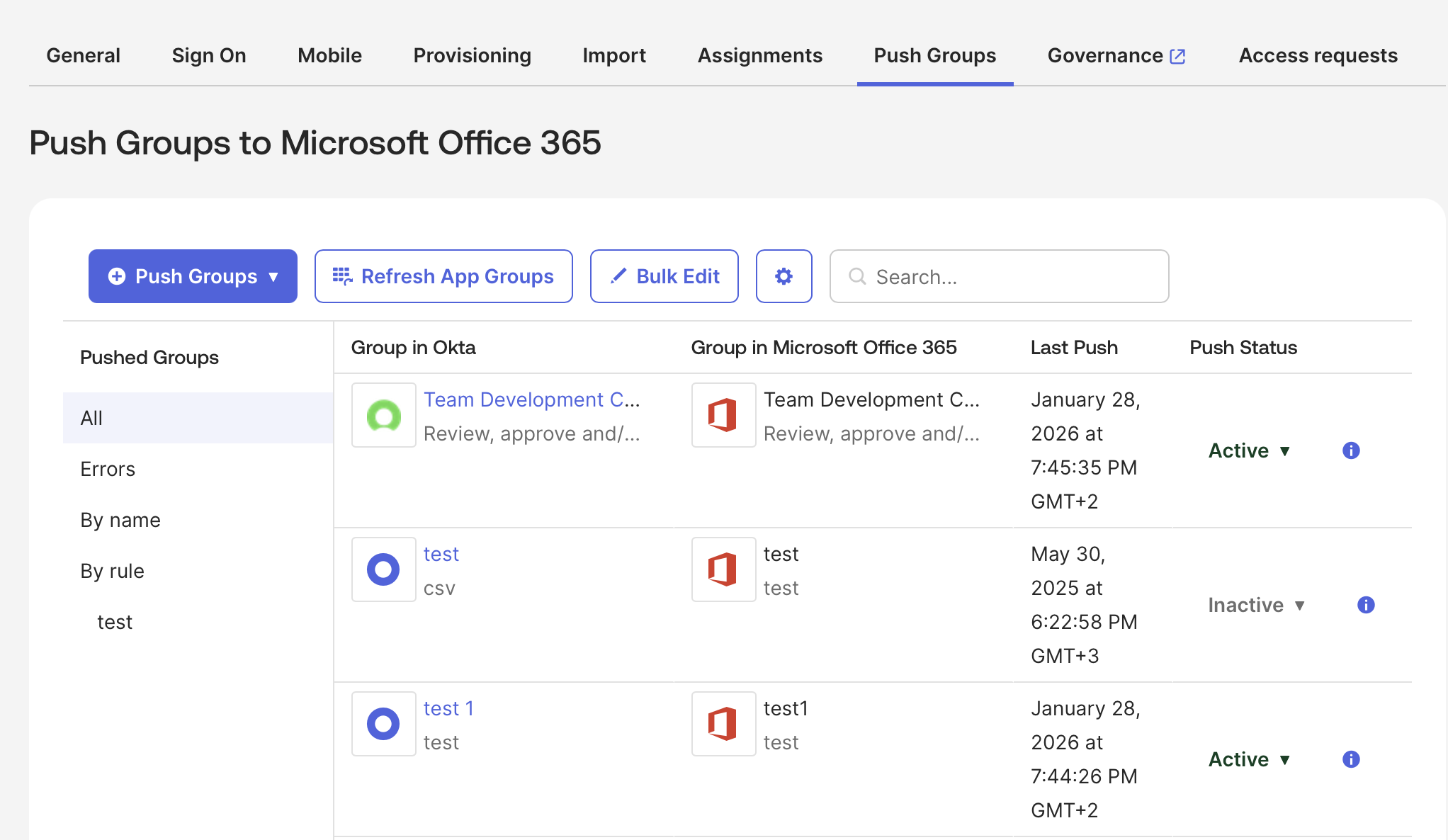The width and height of the screenshot is (1448, 840).
Task: Click info icon for Team Development row
Action: (x=1351, y=450)
